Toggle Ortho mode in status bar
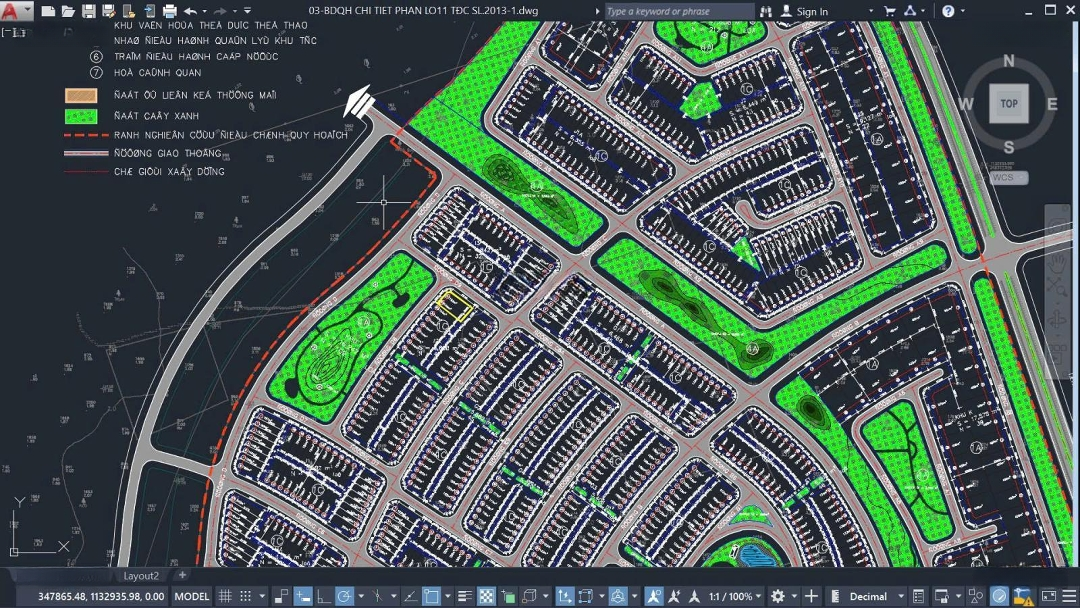Viewport: 1080px width, 608px height. [324, 596]
